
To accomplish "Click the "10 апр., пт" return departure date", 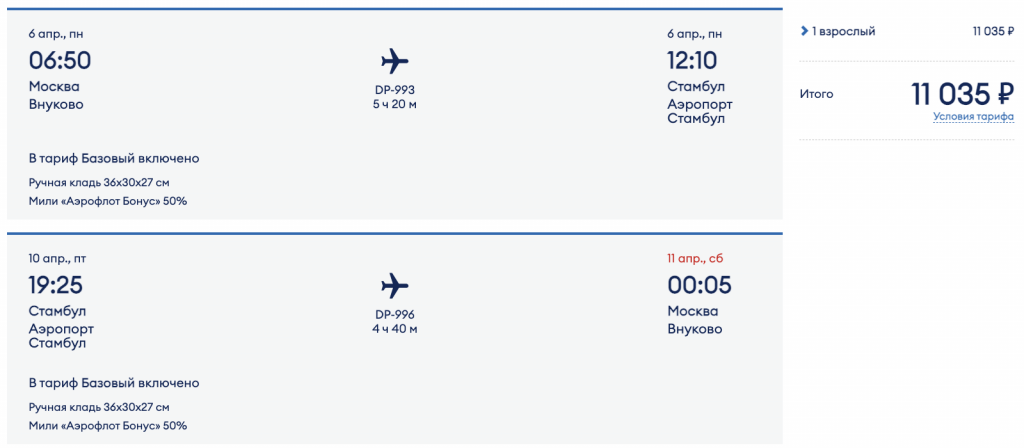I will [58, 258].
